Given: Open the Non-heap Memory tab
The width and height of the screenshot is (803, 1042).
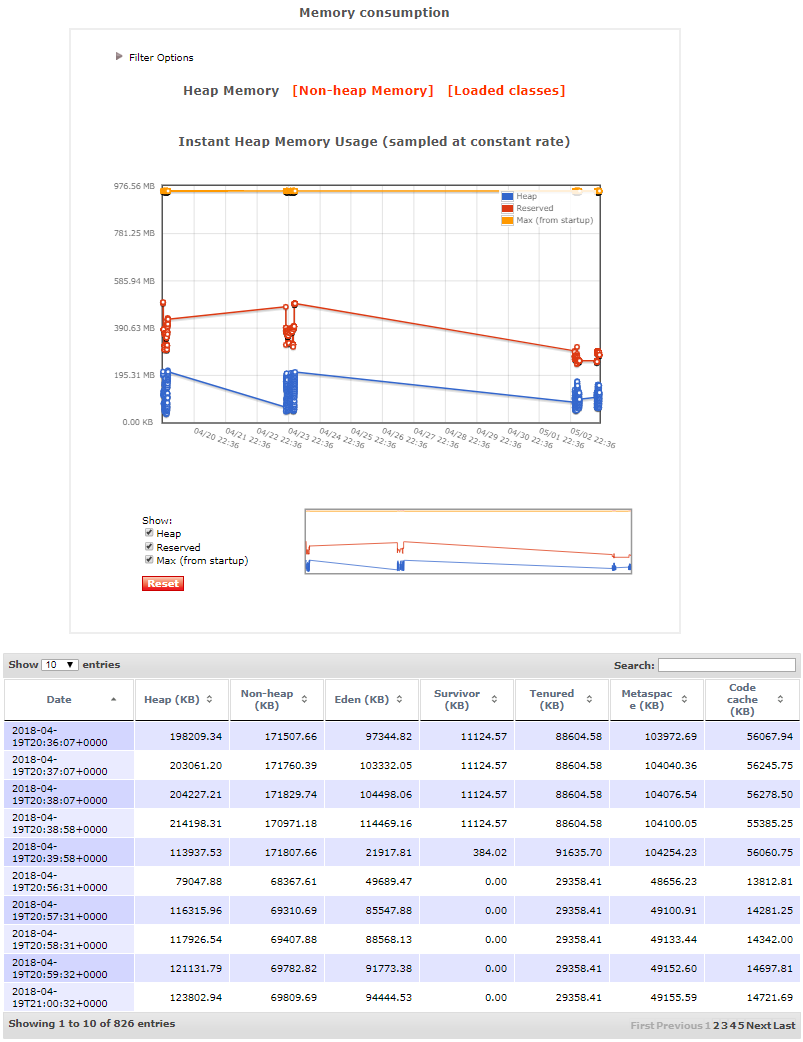Looking at the screenshot, I should click(362, 90).
